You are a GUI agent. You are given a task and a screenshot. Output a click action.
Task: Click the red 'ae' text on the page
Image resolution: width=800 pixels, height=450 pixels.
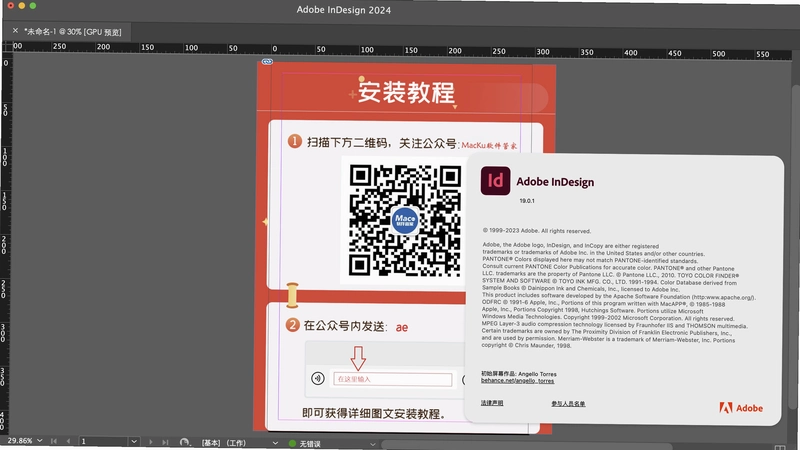[x=402, y=328]
